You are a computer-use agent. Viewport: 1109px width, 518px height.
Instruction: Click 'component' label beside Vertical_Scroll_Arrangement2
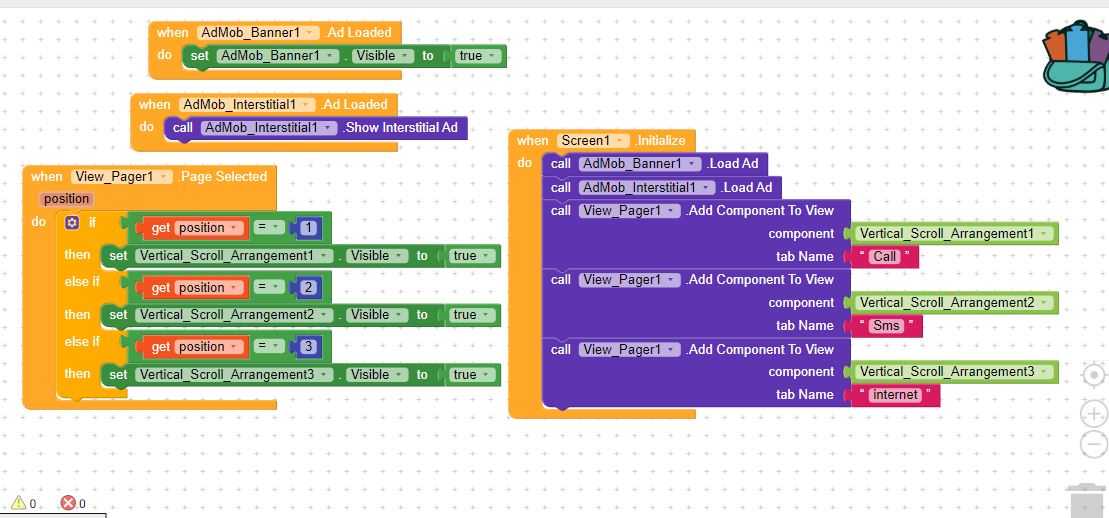(801, 303)
